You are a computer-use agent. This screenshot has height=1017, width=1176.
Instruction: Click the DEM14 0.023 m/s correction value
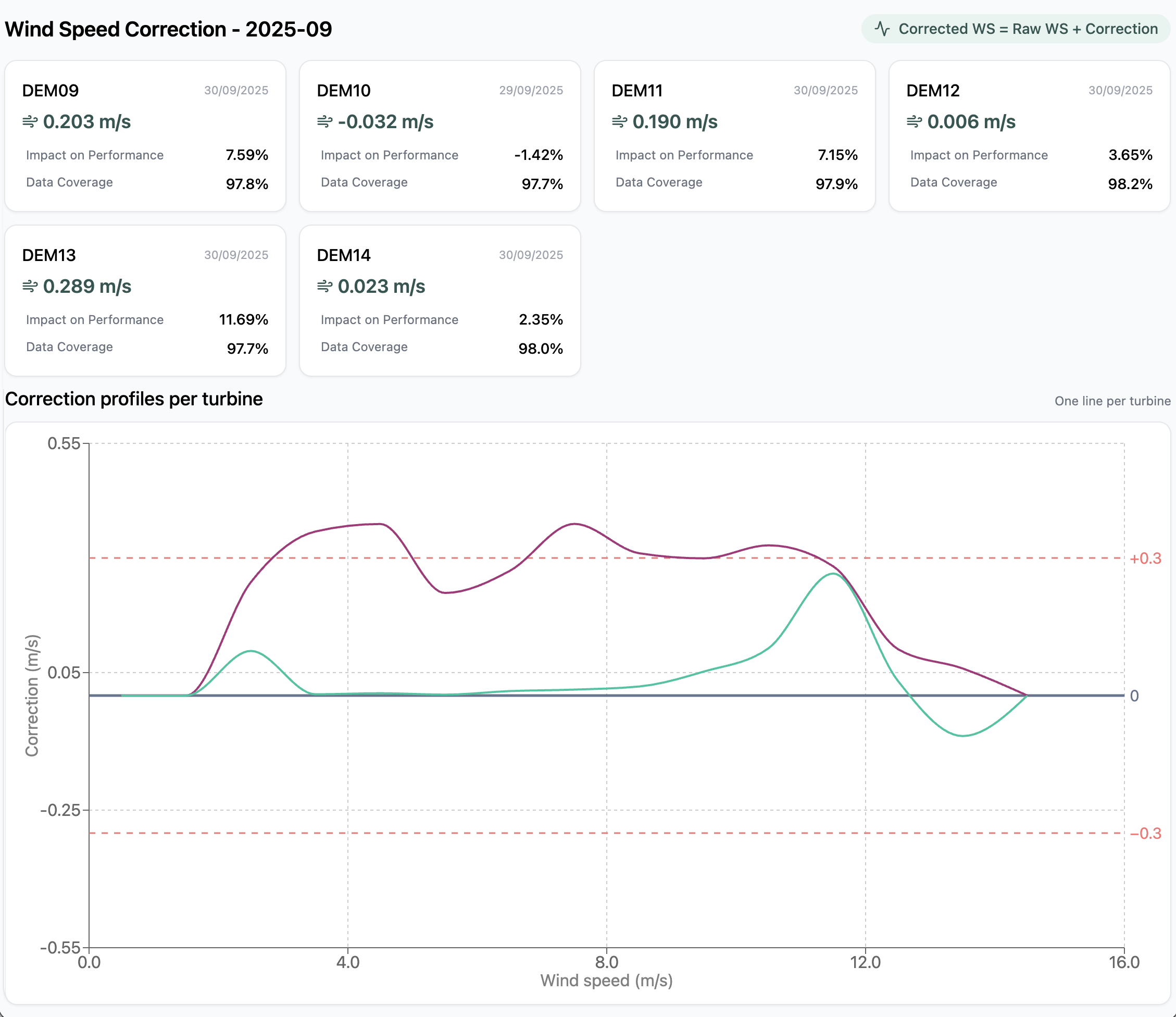(x=381, y=286)
